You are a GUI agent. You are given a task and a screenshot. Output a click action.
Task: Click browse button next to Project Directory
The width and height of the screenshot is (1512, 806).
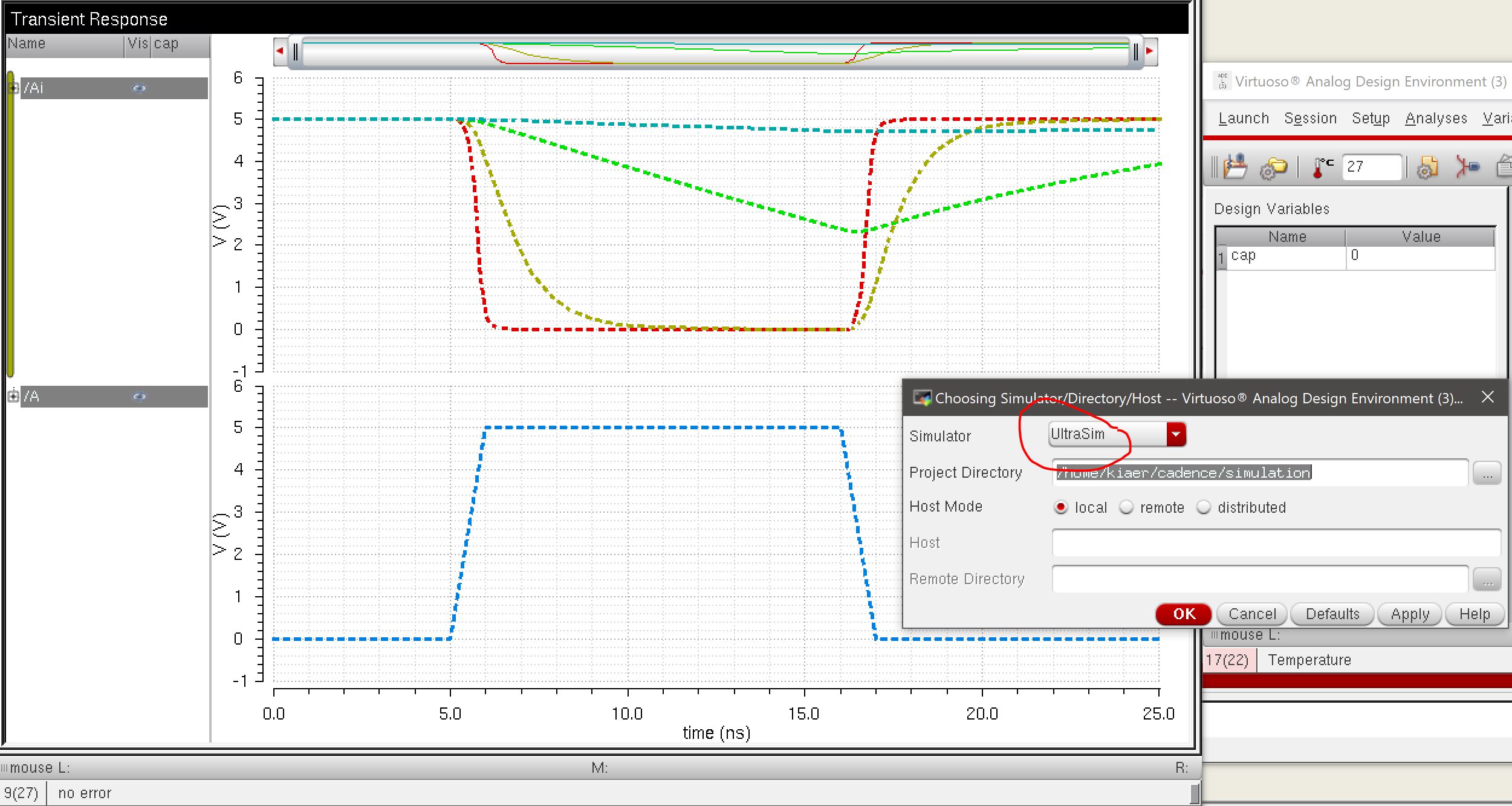pos(1487,473)
